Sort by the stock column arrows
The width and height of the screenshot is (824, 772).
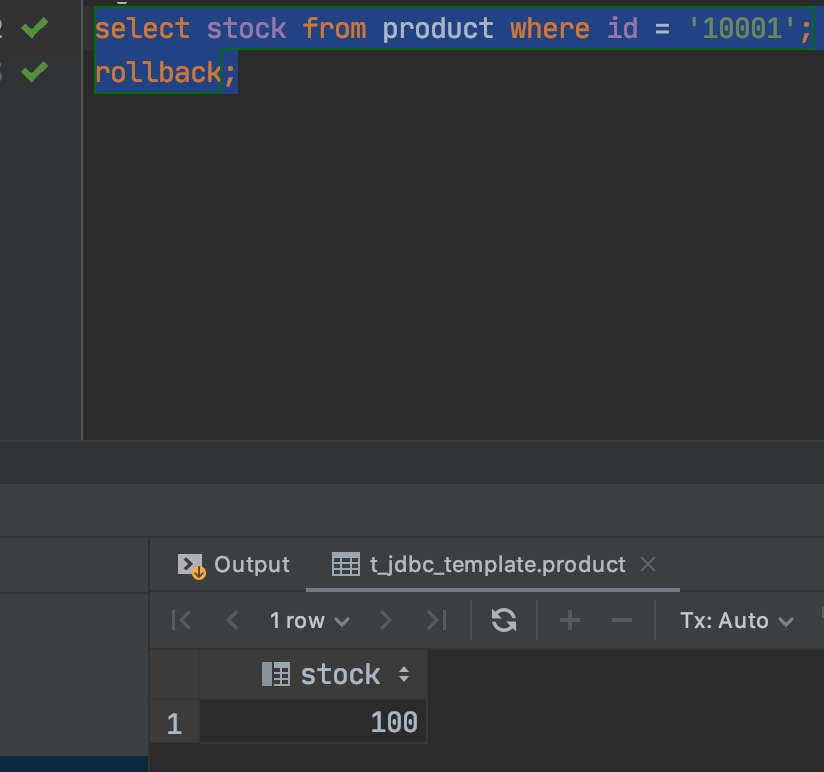click(x=404, y=675)
